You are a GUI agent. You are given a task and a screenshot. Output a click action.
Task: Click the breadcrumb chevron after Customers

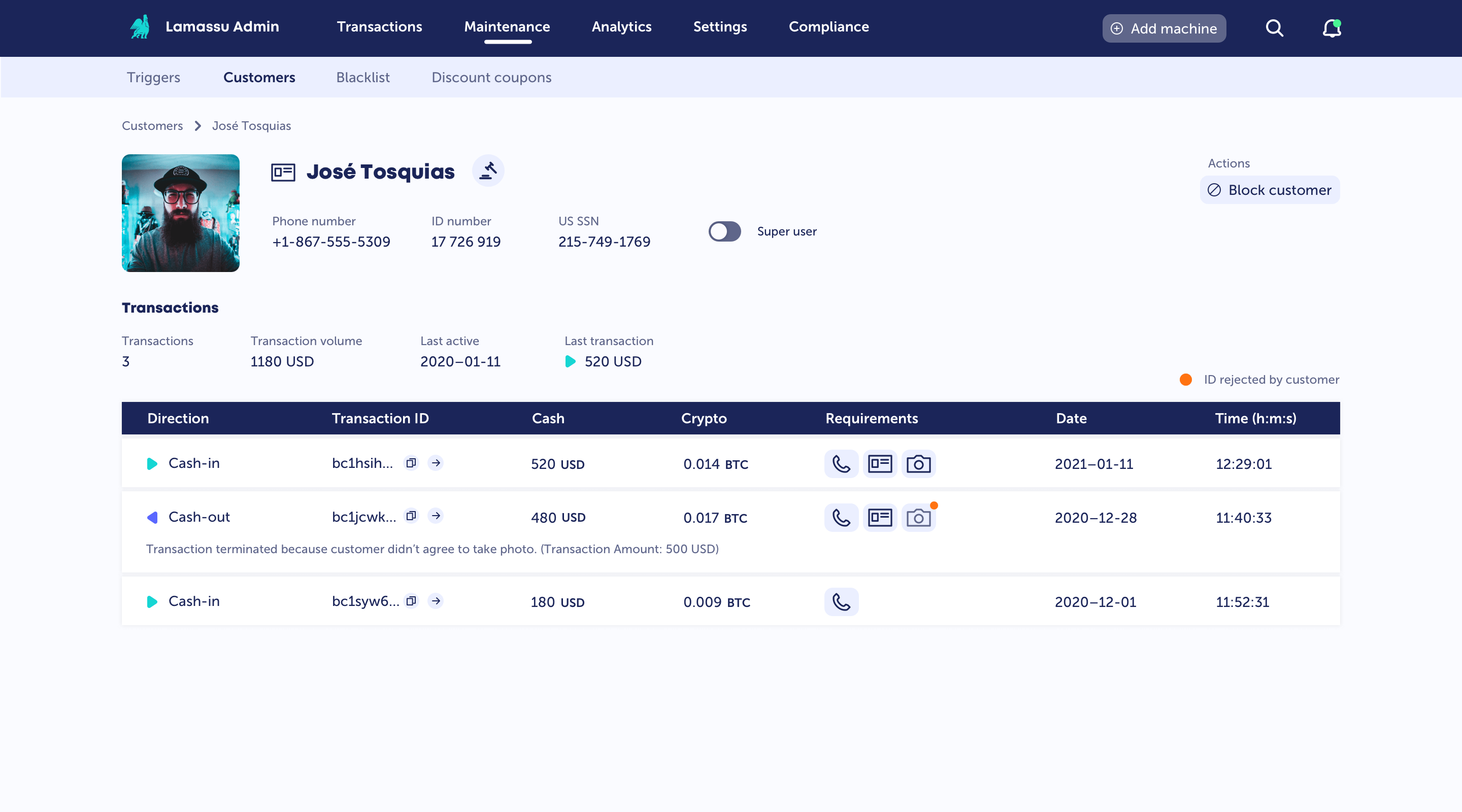(x=197, y=126)
